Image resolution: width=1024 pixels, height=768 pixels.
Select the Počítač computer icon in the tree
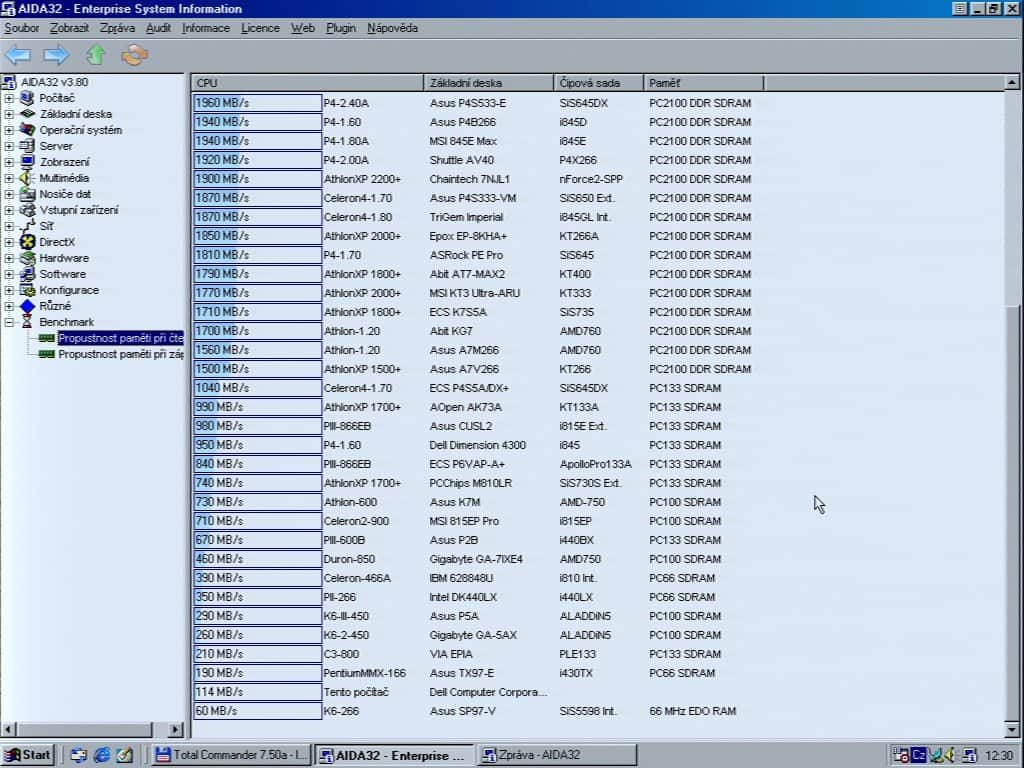[x=27, y=98]
